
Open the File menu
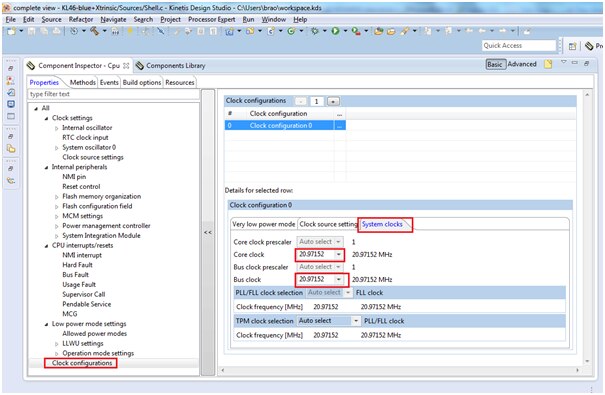pos(11,19)
